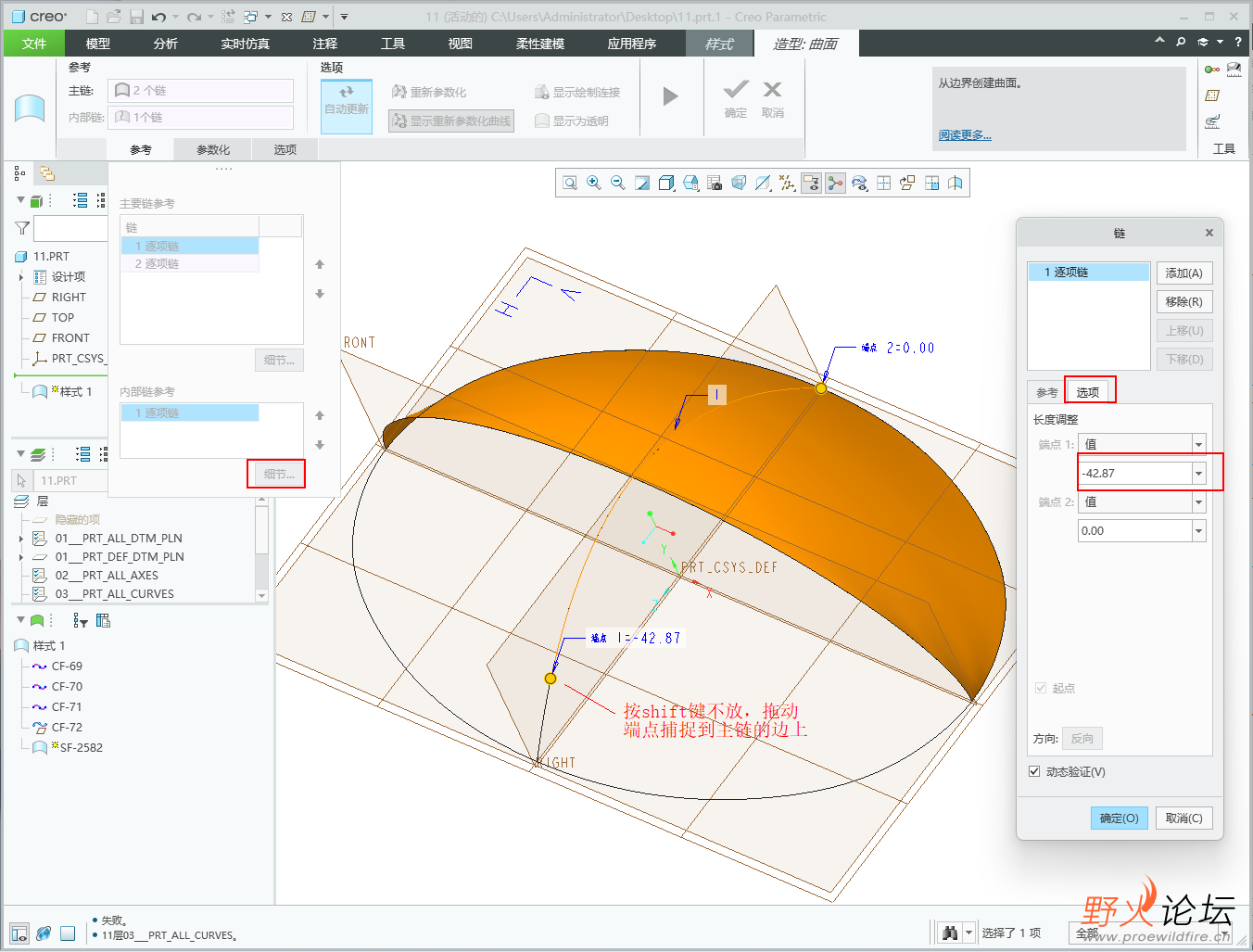
Task: Click the Windows switch icon in quick access
Action: tap(251, 17)
